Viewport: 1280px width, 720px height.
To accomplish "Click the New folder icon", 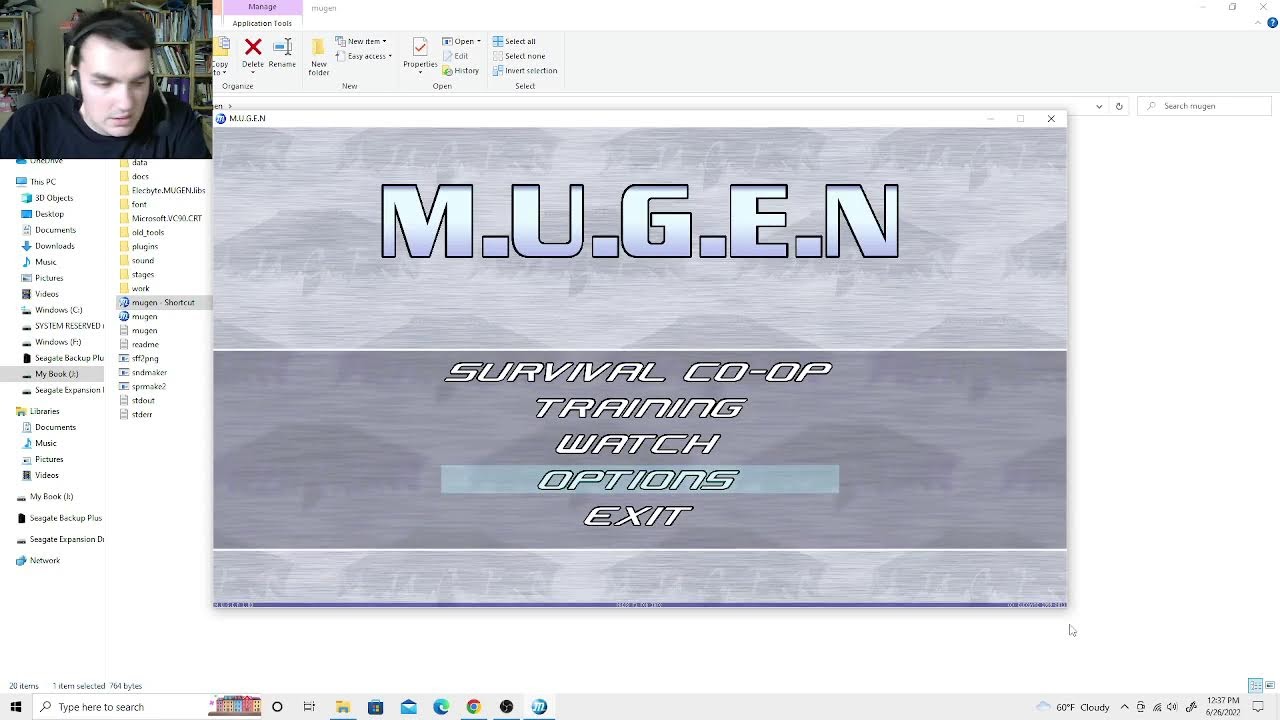I will tap(319, 57).
